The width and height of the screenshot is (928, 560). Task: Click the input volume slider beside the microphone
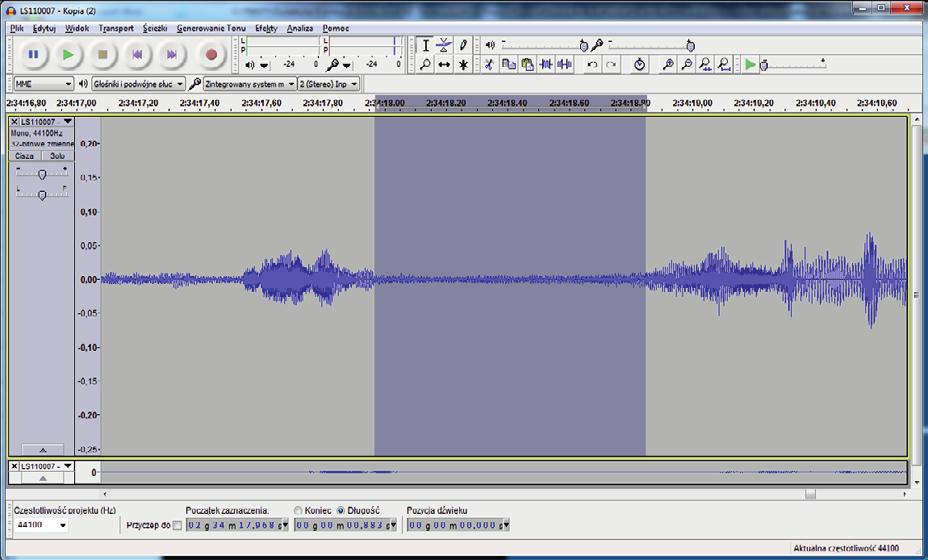(x=651, y=45)
